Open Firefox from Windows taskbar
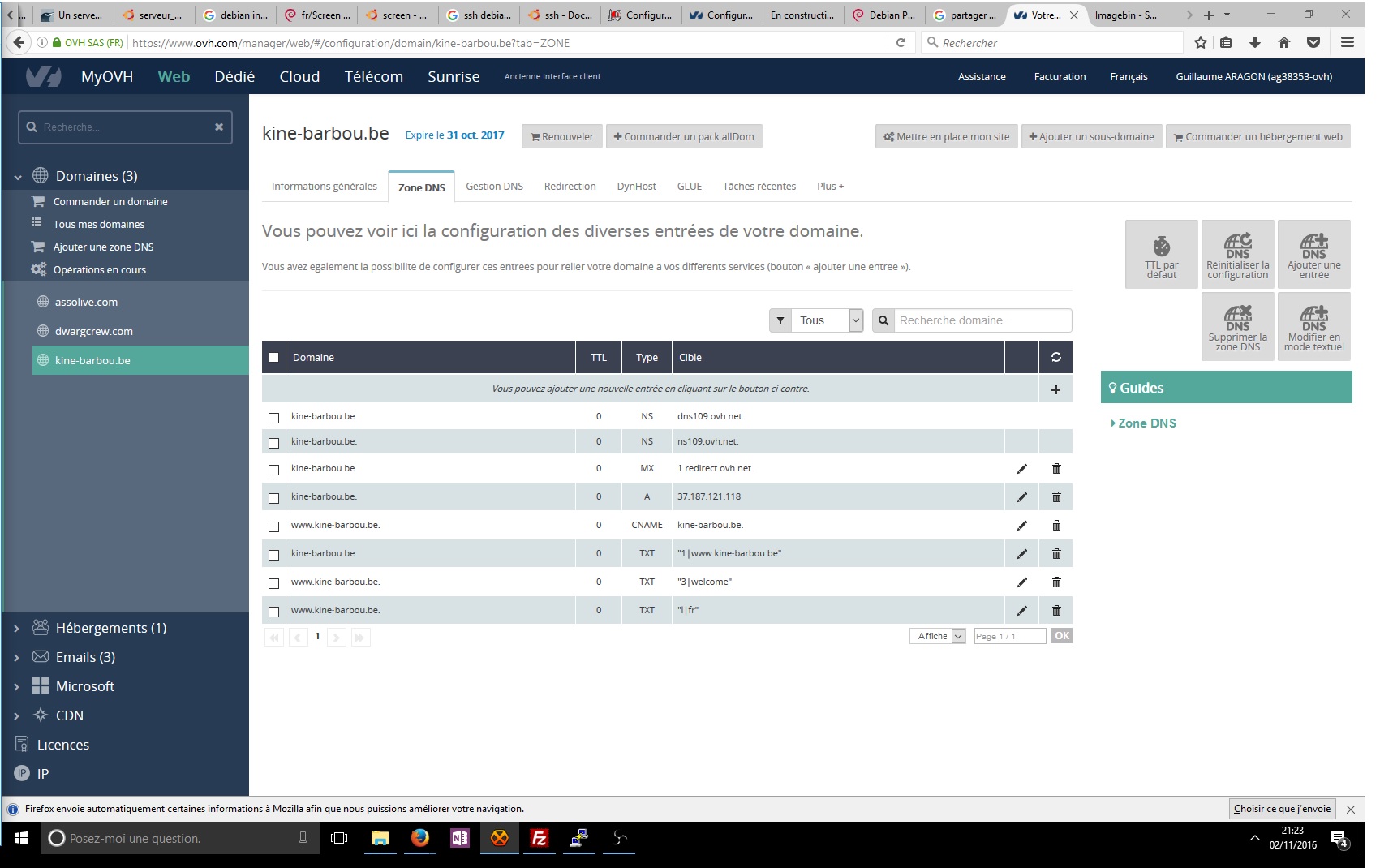The width and height of the screenshot is (1380, 868). (x=419, y=838)
